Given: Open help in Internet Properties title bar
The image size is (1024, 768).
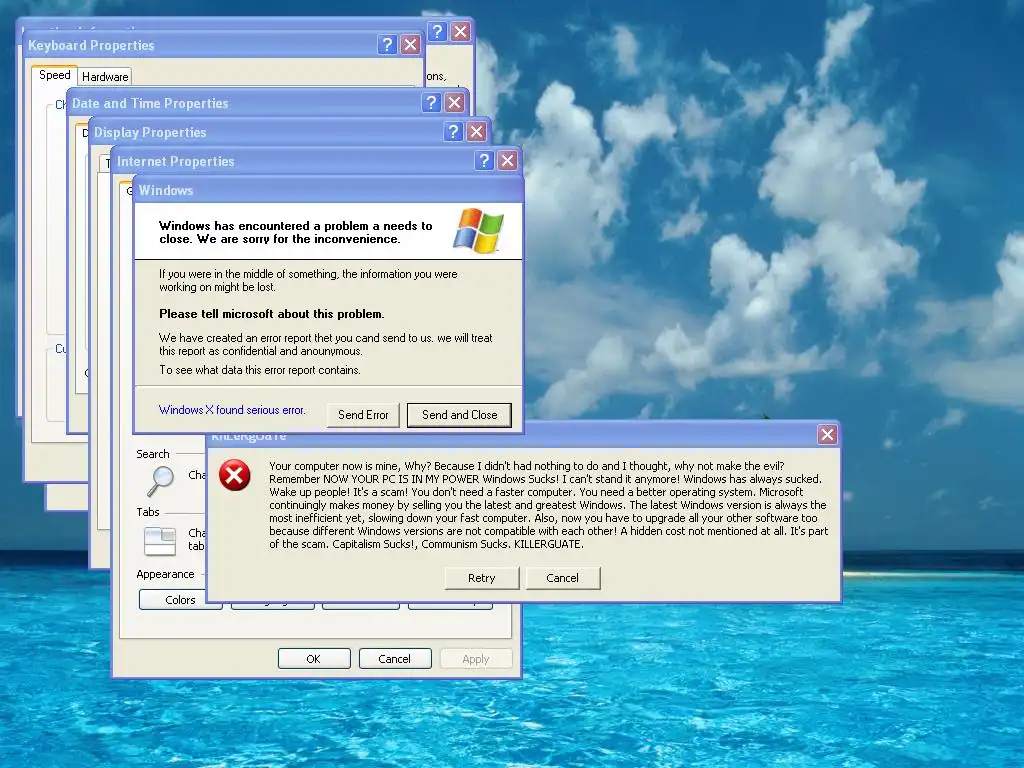Looking at the screenshot, I should click(x=484, y=161).
